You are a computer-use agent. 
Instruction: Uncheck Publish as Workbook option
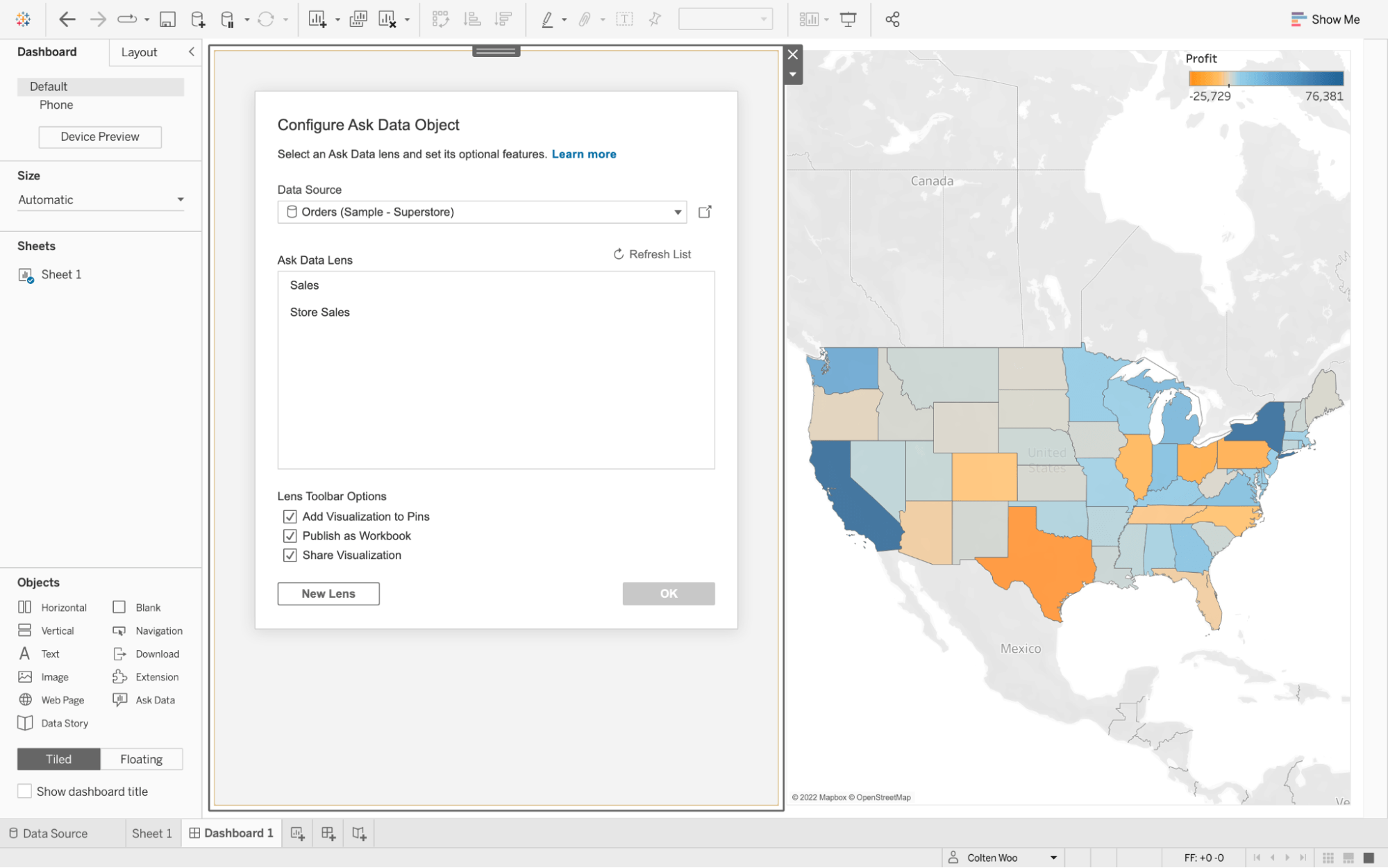(290, 536)
